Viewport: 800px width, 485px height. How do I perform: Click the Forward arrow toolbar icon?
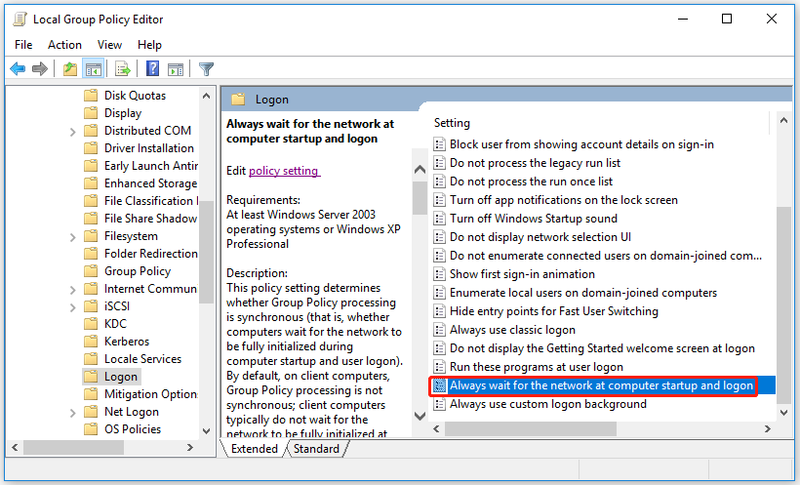[40, 68]
